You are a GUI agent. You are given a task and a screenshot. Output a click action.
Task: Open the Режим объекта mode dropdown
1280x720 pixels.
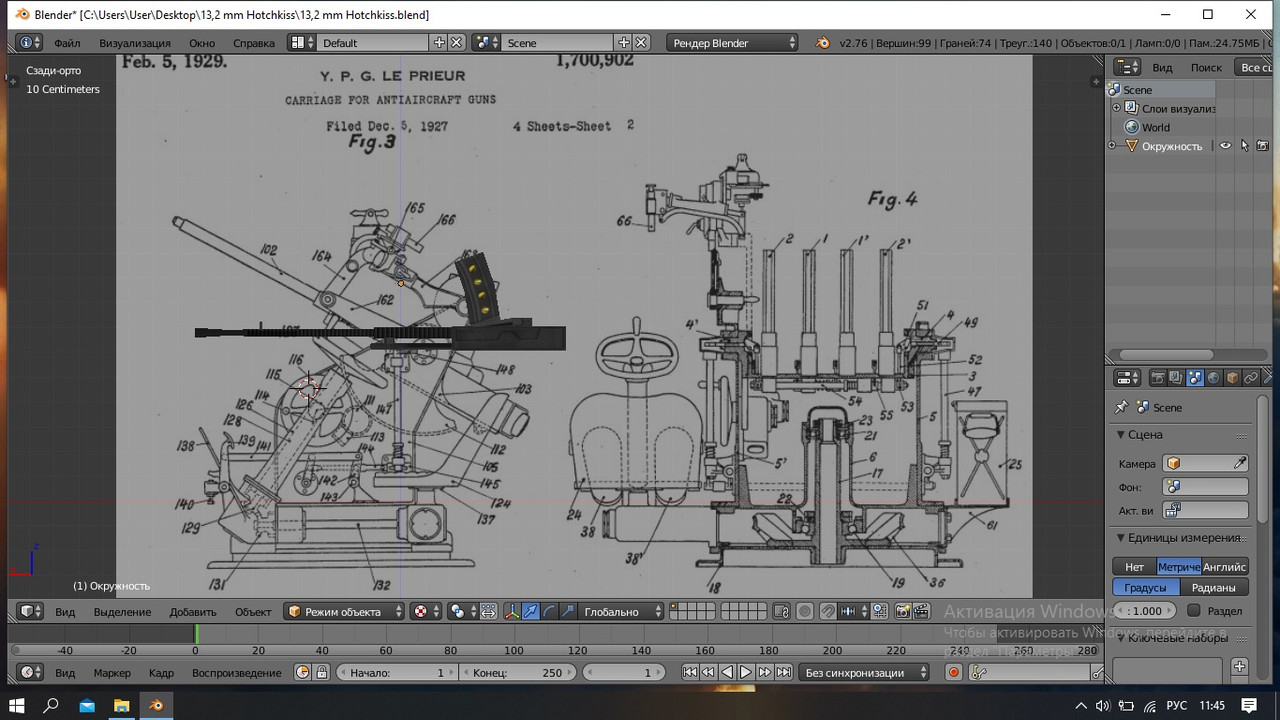coord(345,612)
